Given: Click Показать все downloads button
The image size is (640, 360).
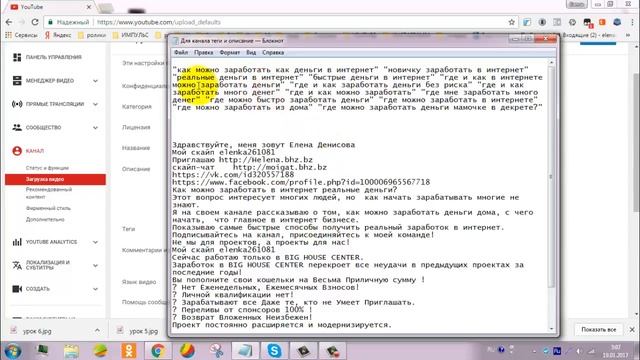Looking at the screenshot, I should click(x=598, y=329).
